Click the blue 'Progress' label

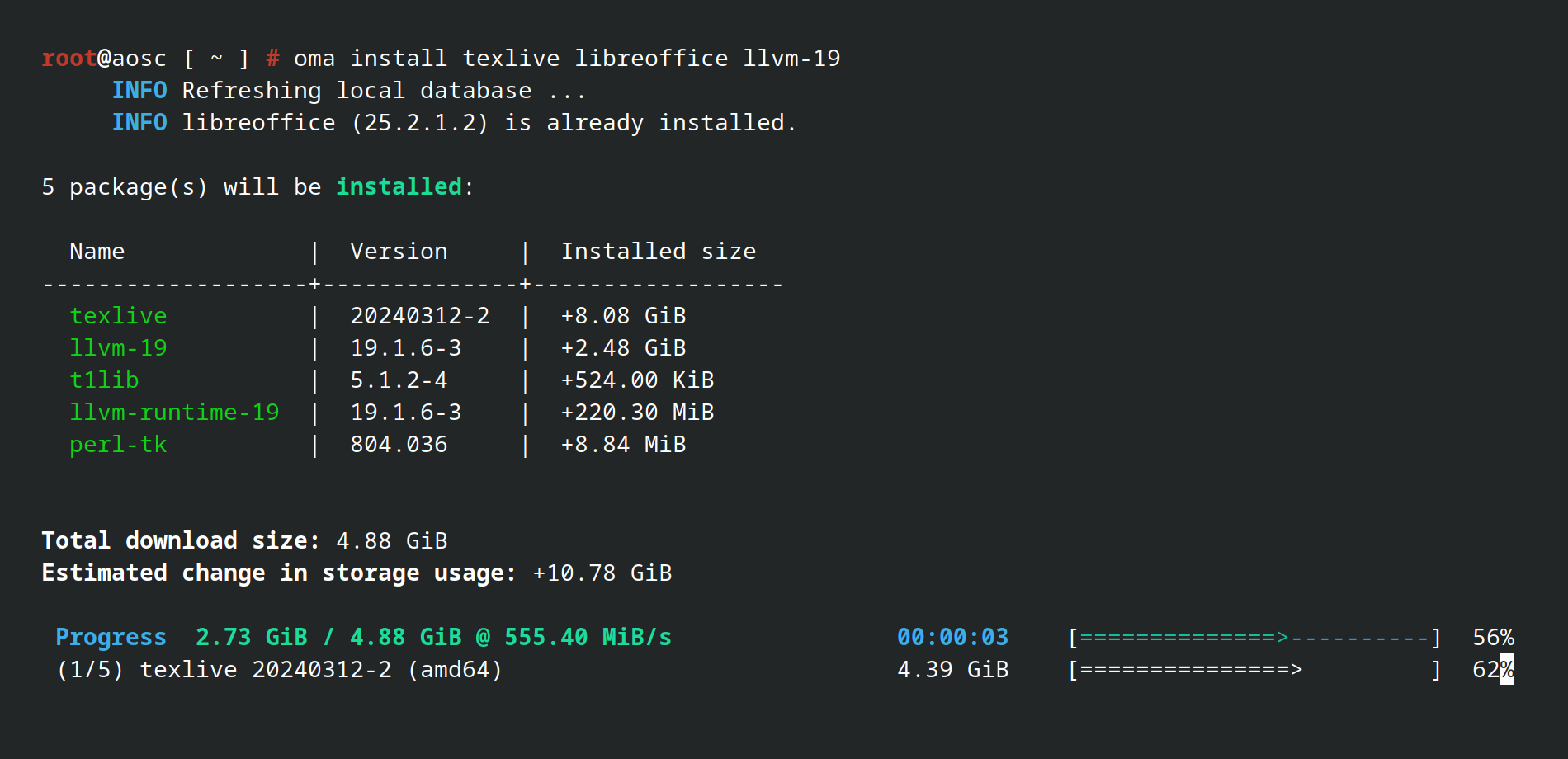tap(111, 638)
